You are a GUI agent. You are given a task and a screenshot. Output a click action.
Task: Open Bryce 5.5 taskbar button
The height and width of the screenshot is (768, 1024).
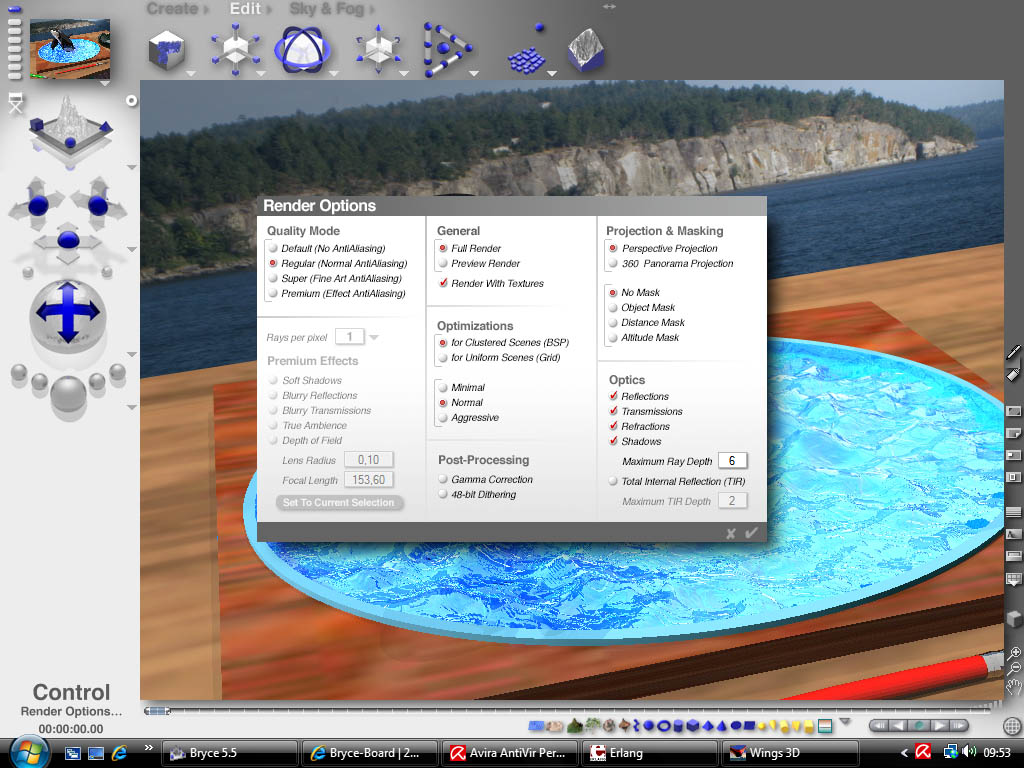pos(229,753)
